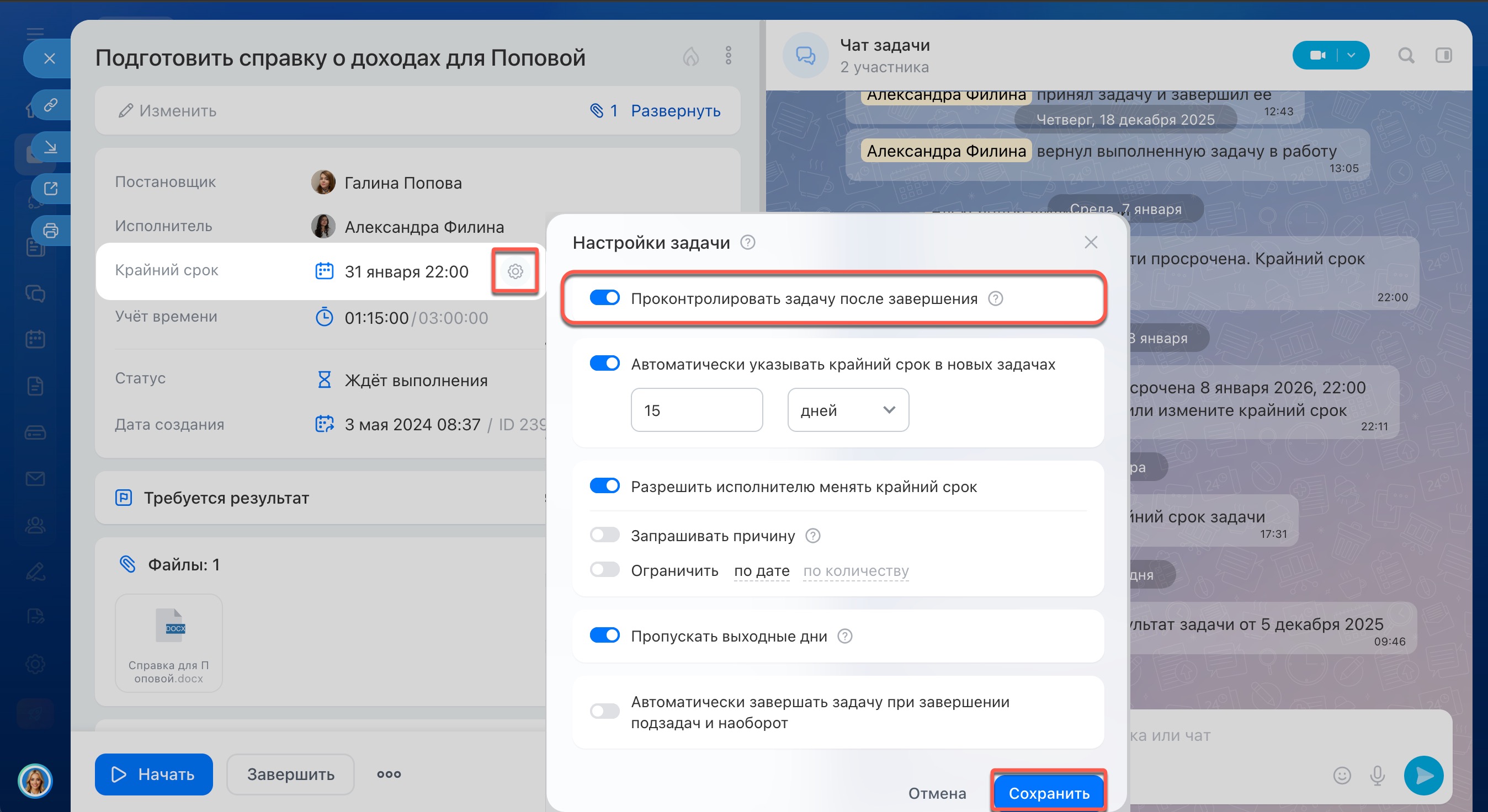Click the gear icon next to deadline
Screen dimensions: 1488x812
515,271
